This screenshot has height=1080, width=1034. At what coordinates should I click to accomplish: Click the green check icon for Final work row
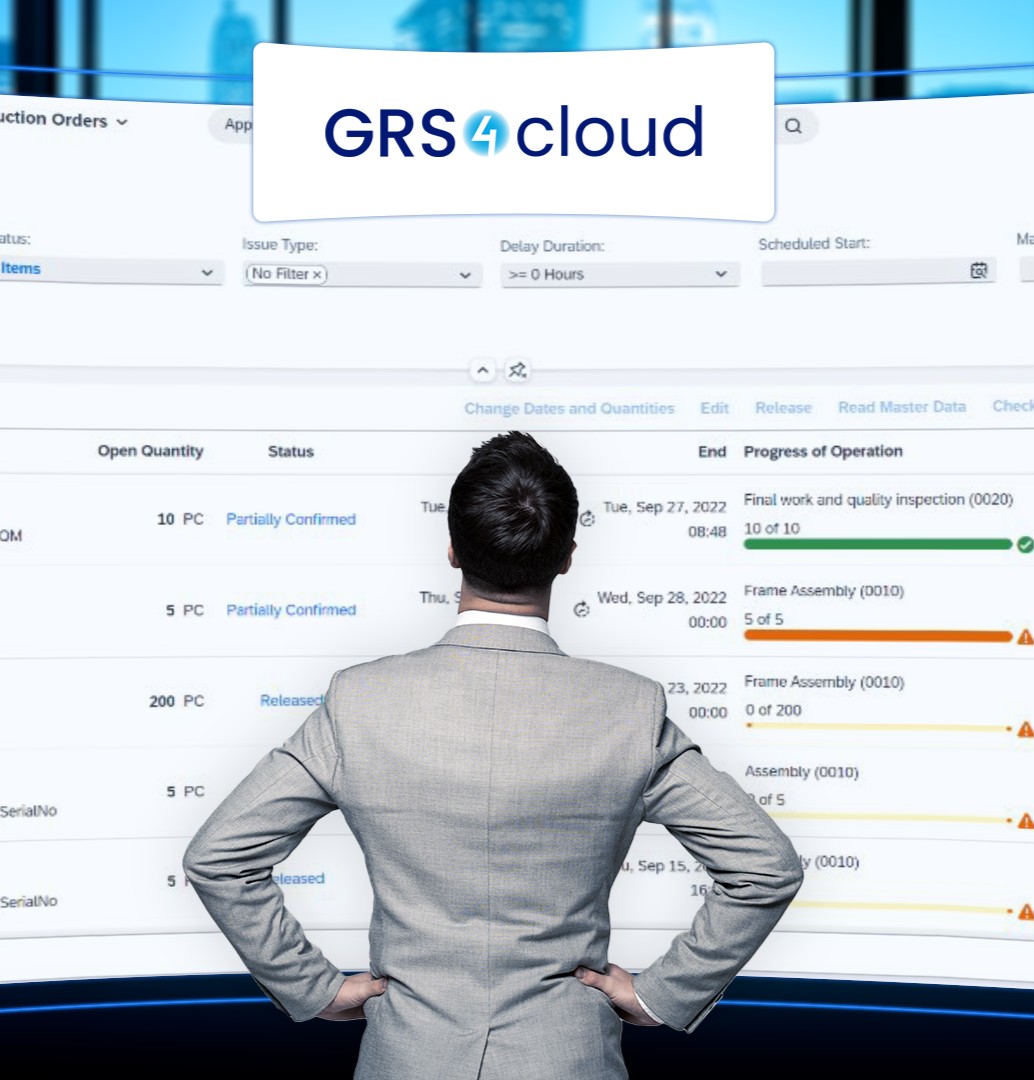point(1025,545)
